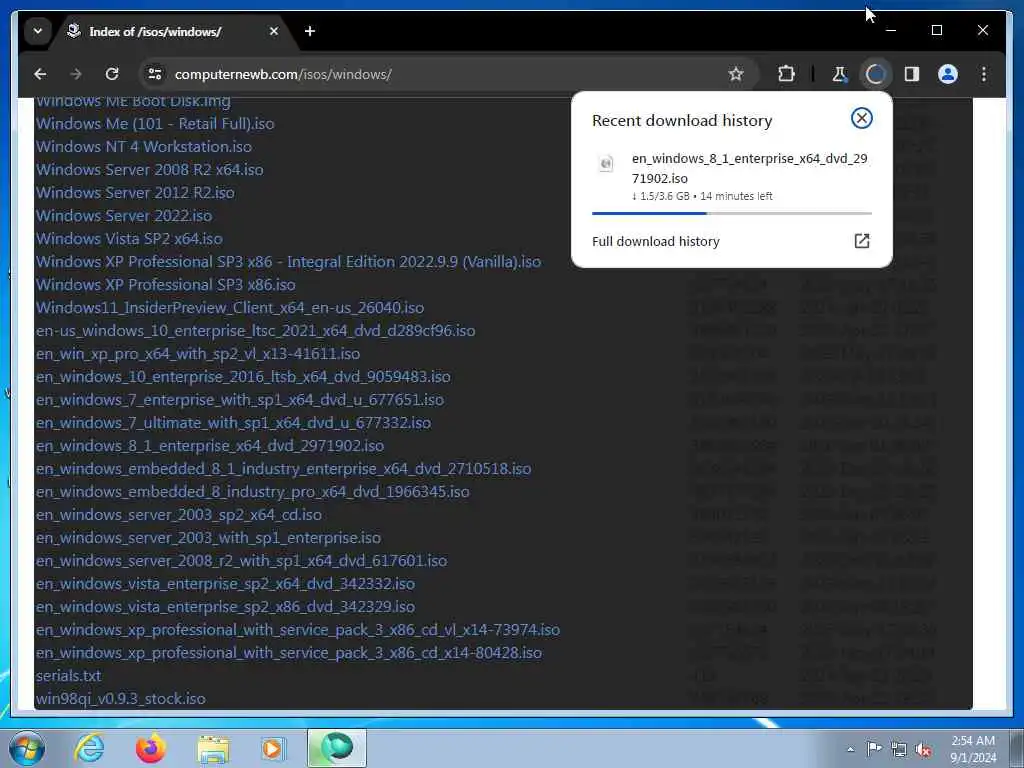Close the Recent download history popup

(861, 118)
